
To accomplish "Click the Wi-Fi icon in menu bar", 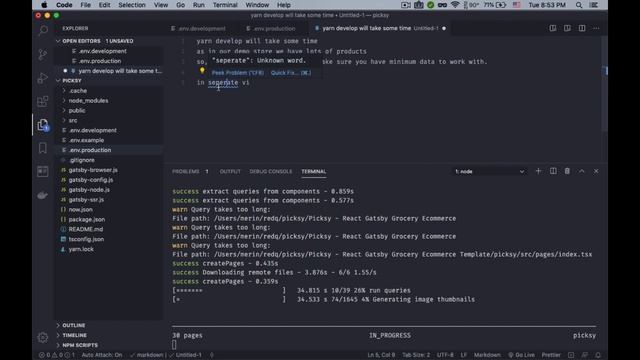I will (x=455, y=5).
